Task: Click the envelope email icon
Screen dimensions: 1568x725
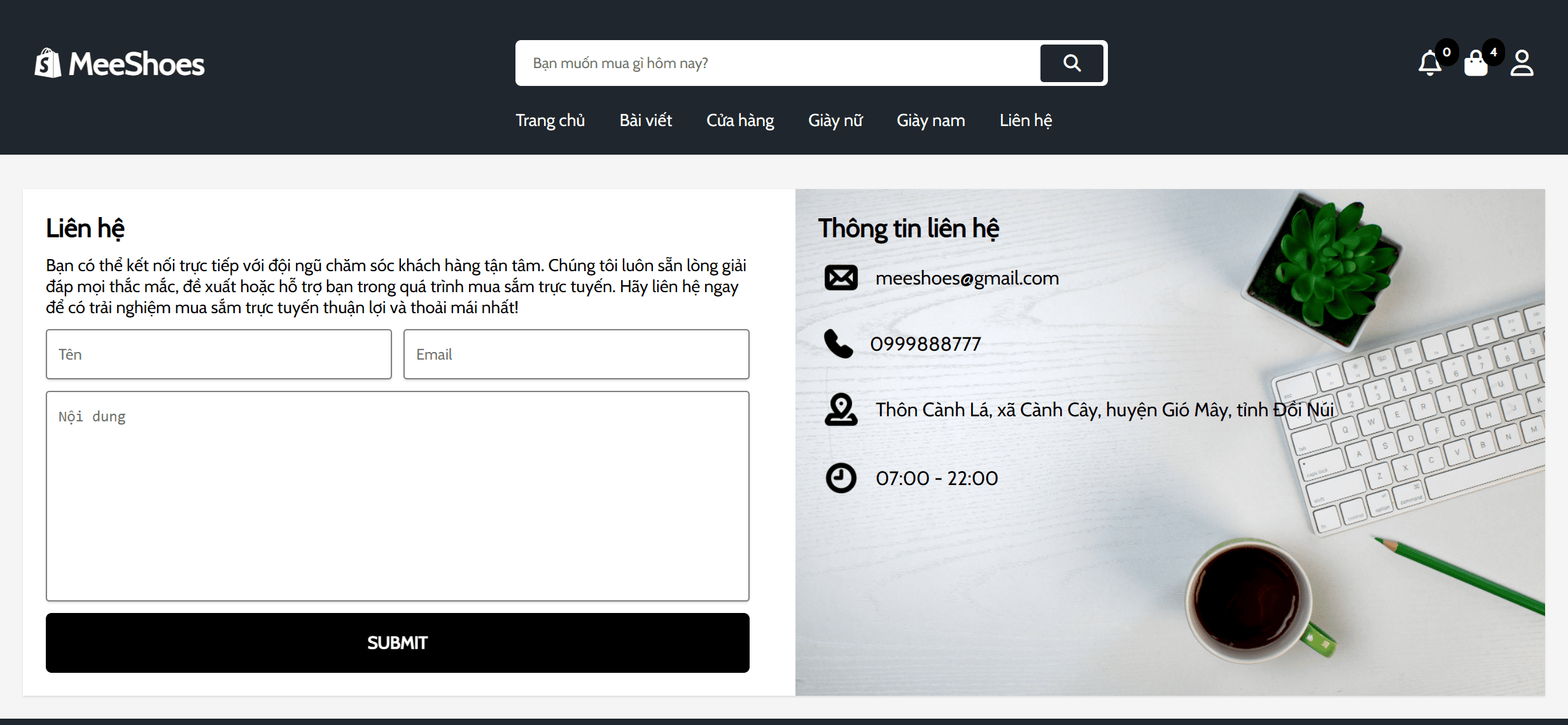Action: point(841,278)
